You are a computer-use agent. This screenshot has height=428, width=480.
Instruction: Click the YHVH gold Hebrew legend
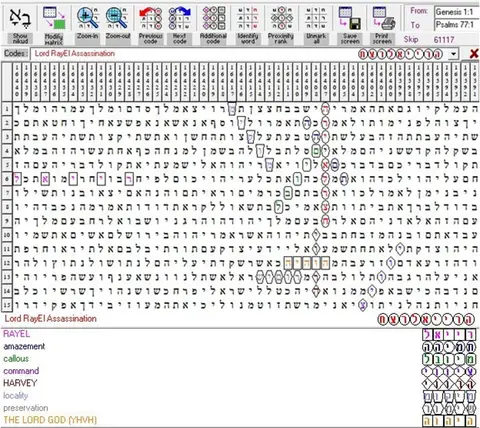pos(449,420)
